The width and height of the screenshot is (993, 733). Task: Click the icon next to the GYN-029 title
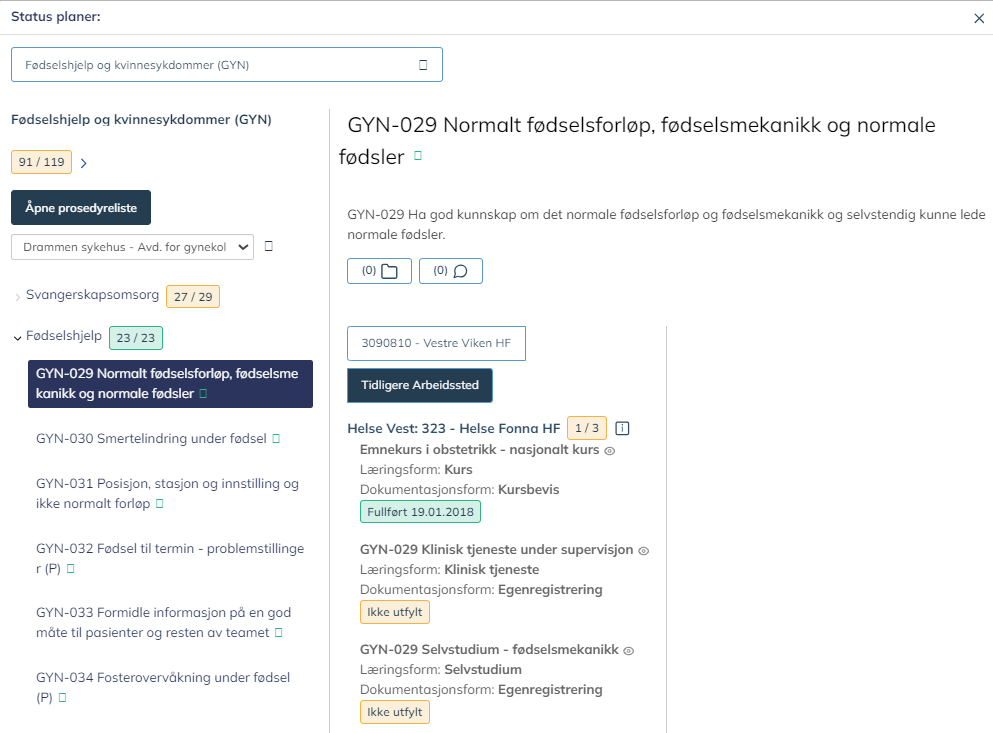pyautogui.click(x=416, y=156)
